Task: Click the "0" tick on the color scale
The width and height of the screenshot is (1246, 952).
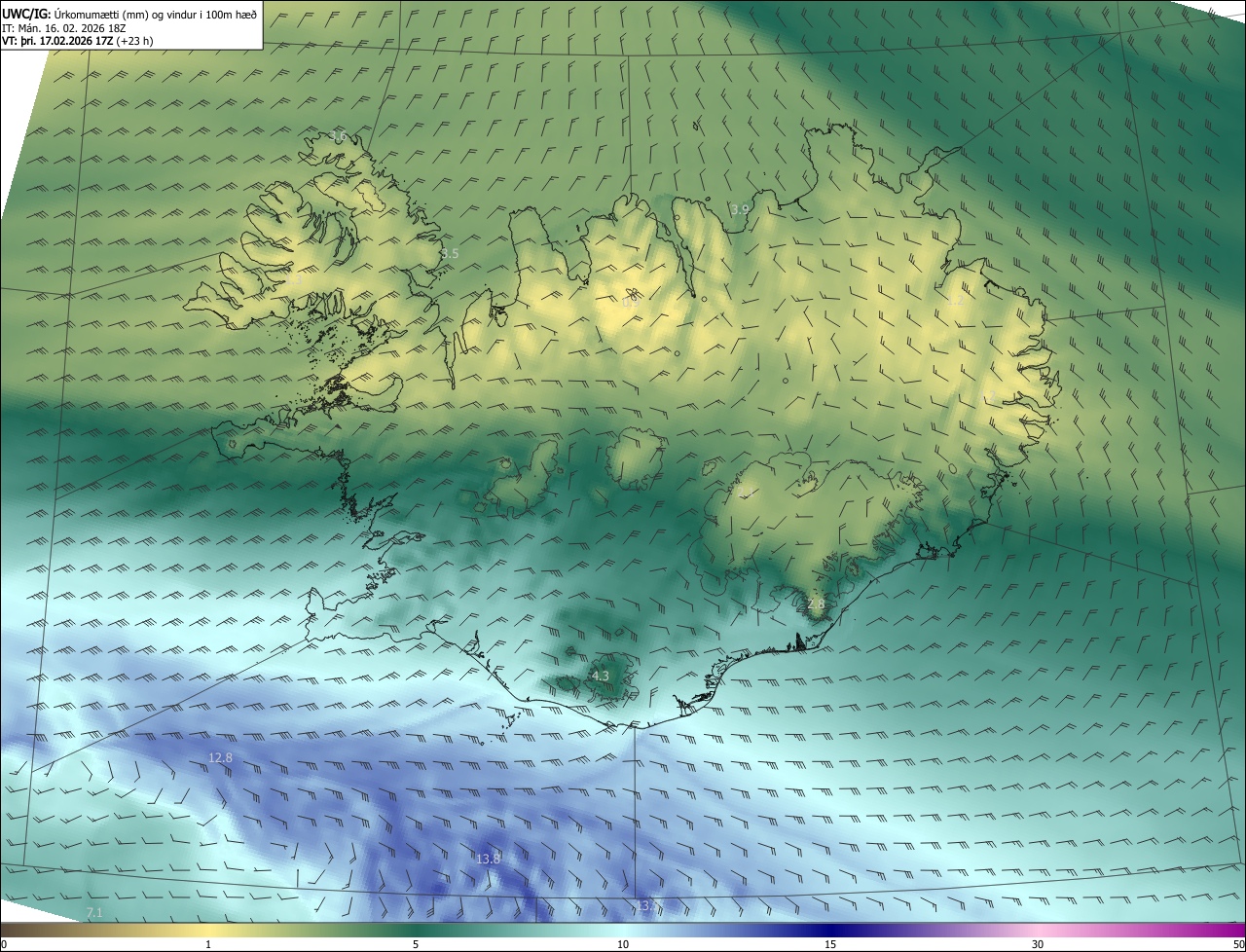Action: click(x=4, y=945)
